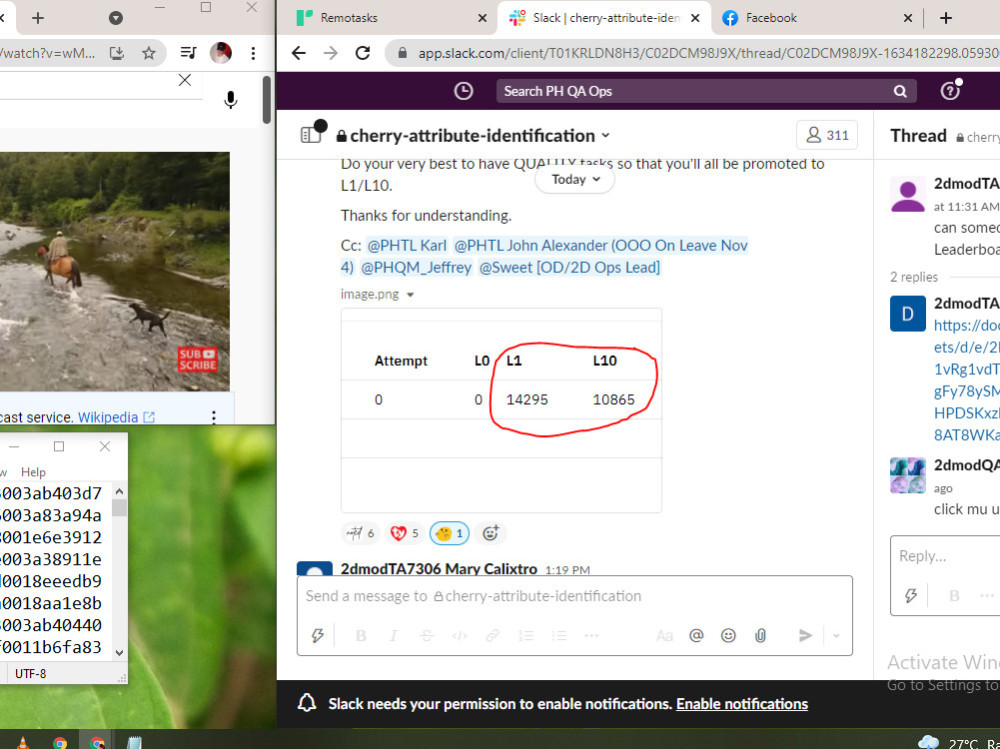Toggle italic formatting in channel composer
Viewport: 1000px width, 749px height.
tap(393, 635)
